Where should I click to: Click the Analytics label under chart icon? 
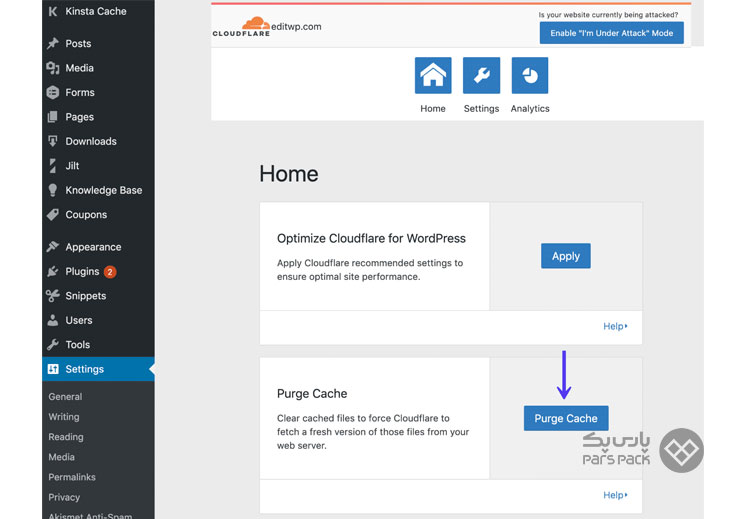530,109
